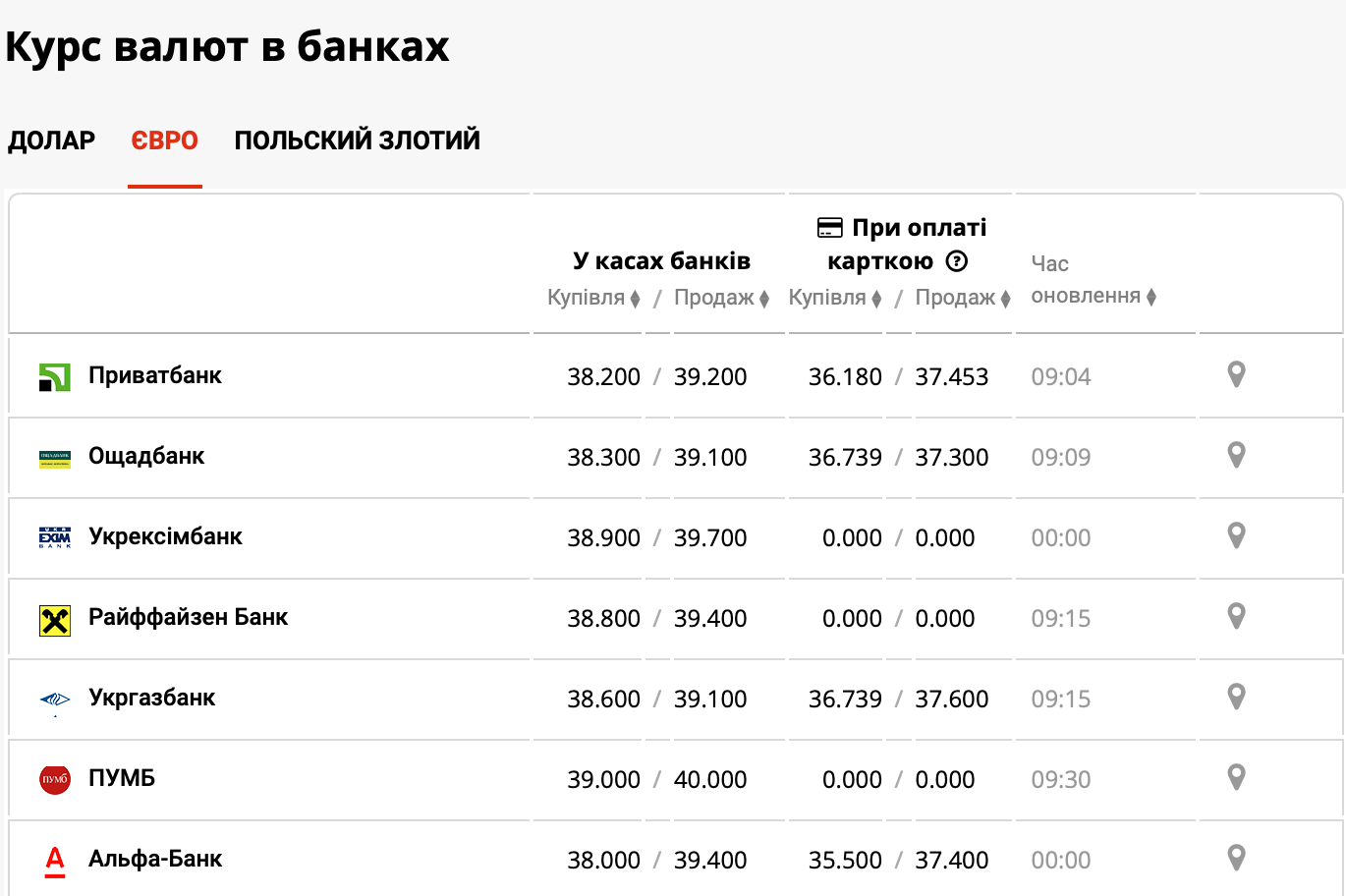
Task: Sort by card payment Продаж rate
Action: pyautogui.click(x=963, y=298)
